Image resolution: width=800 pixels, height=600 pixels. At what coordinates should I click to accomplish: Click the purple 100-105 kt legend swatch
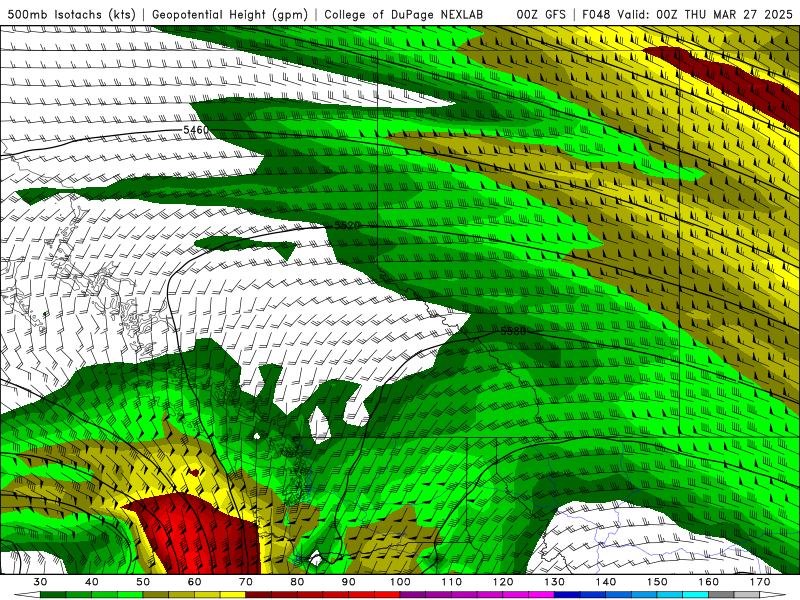coord(413,595)
